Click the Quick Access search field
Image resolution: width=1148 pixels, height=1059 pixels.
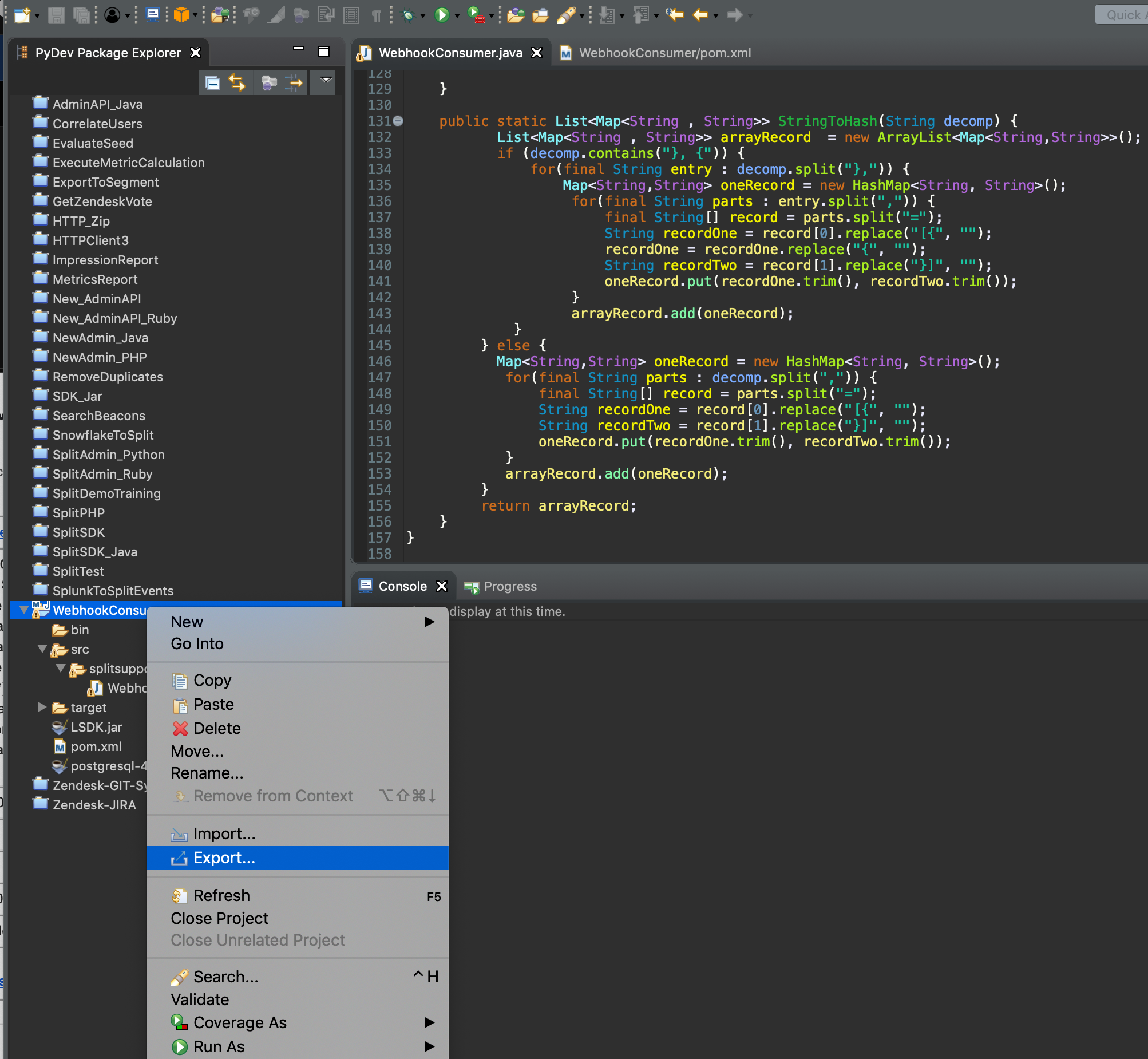1123,15
